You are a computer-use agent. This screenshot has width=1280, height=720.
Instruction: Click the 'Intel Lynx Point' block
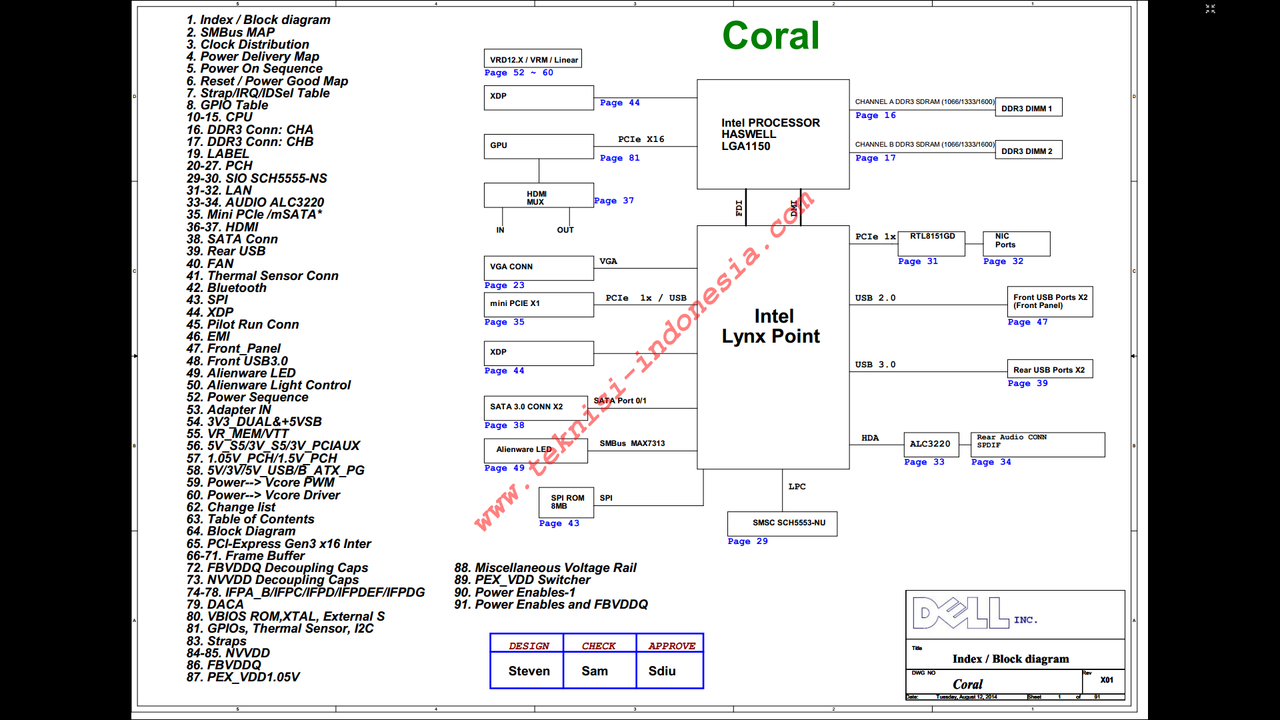(x=773, y=347)
